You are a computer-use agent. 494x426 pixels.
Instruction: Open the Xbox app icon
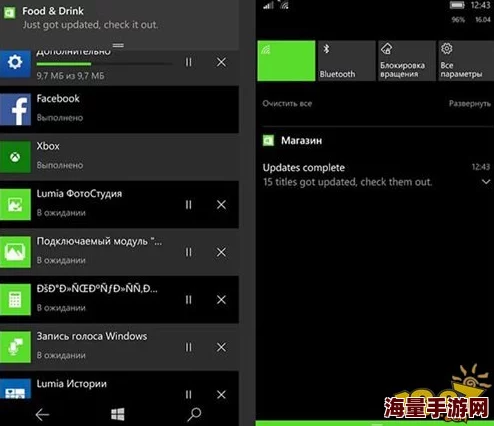point(15,157)
